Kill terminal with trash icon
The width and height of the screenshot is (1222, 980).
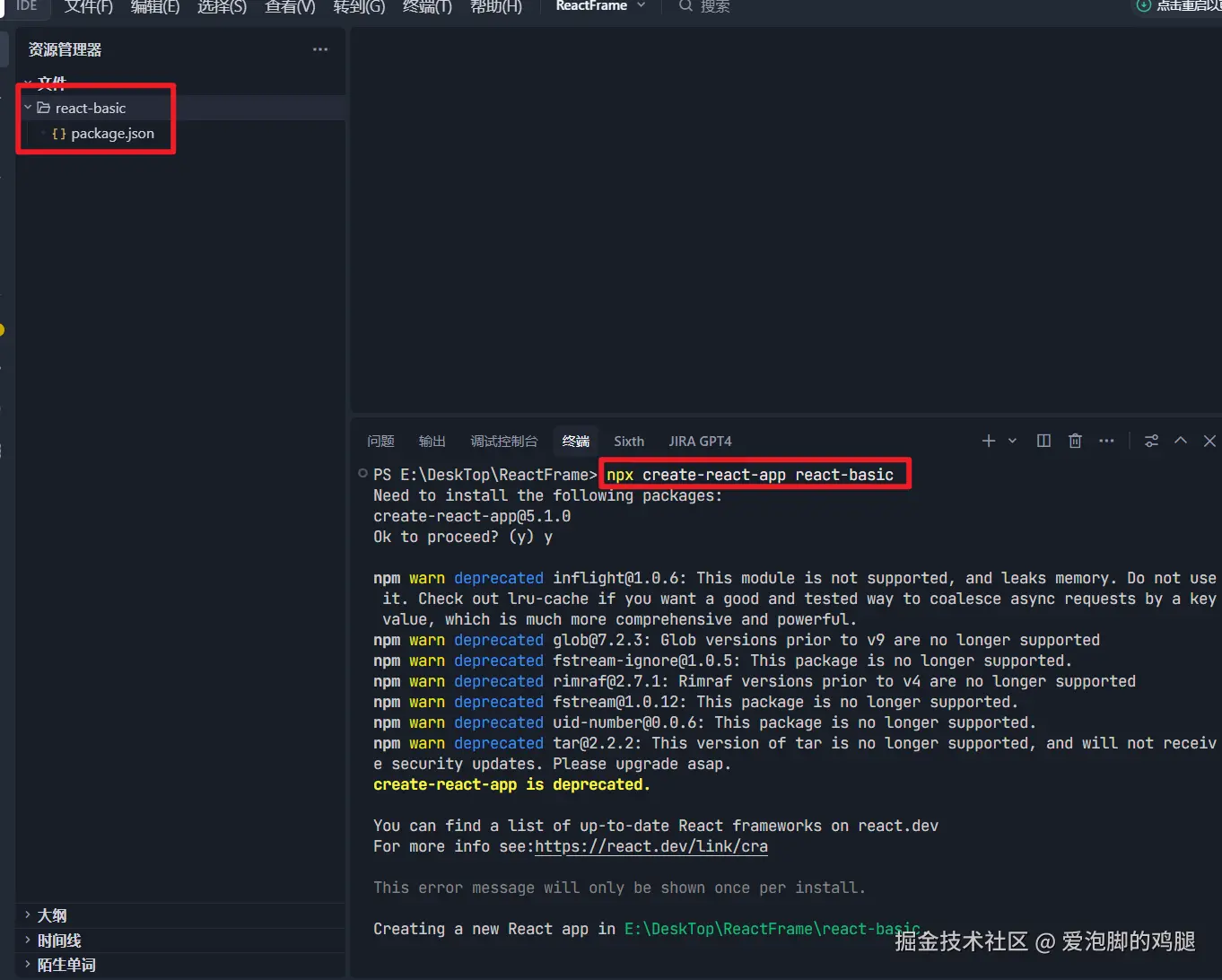1075,441
